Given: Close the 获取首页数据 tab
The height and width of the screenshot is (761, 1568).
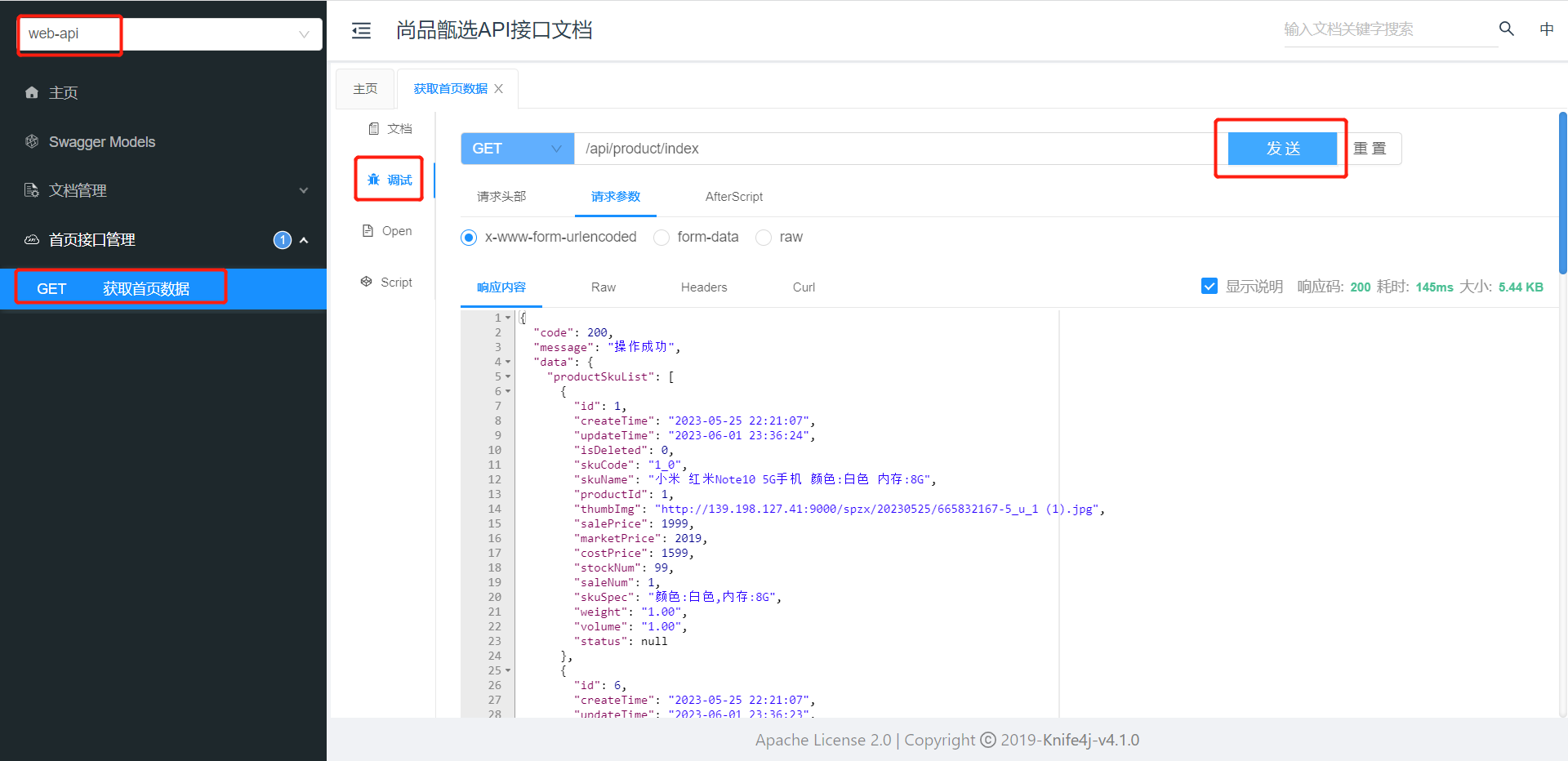Looking at the screenshot, I should 499,89.
